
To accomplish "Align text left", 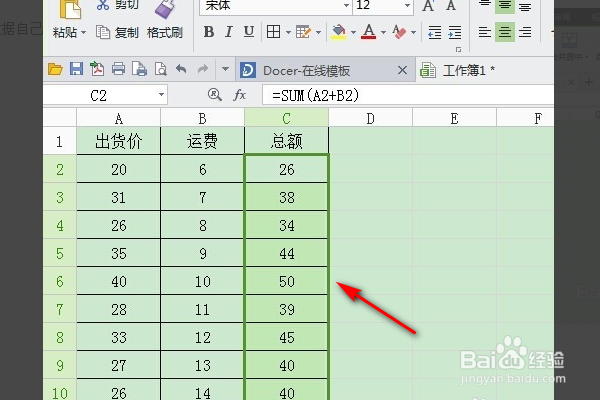I will 484,32.
